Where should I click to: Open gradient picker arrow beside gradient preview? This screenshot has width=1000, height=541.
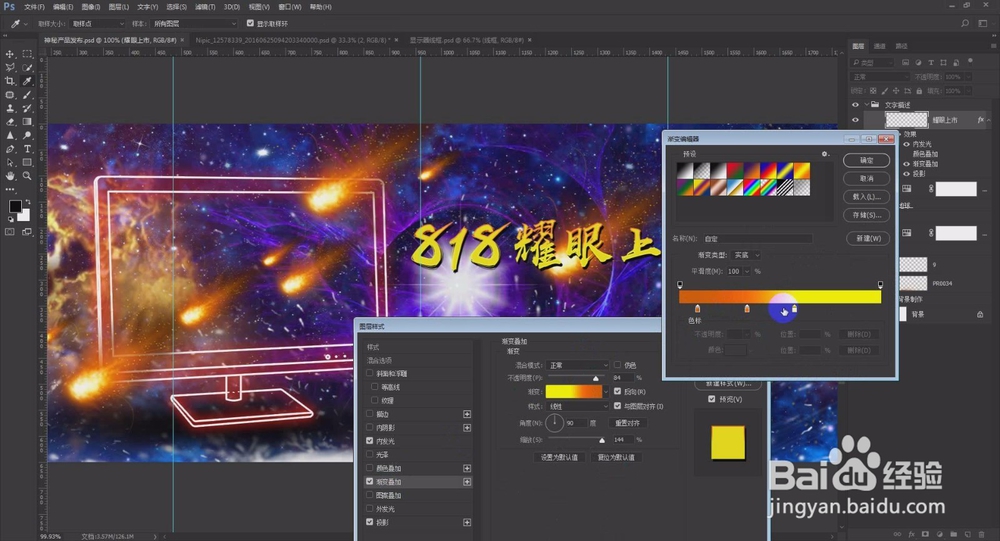coord(605,392)
